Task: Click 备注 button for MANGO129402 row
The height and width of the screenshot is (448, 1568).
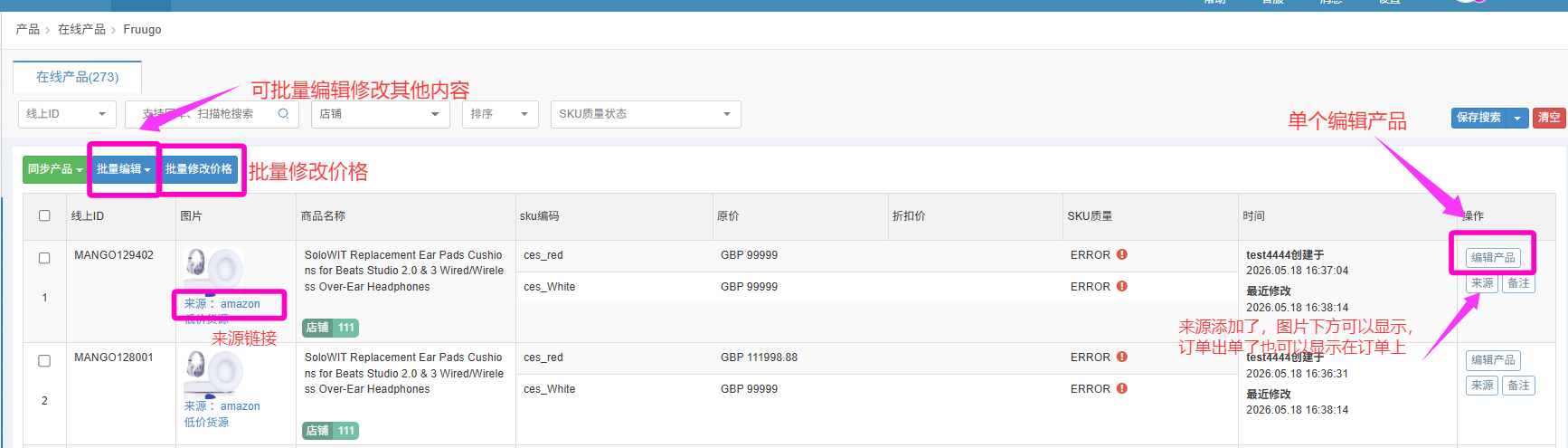Action: tap(1519, 283)
